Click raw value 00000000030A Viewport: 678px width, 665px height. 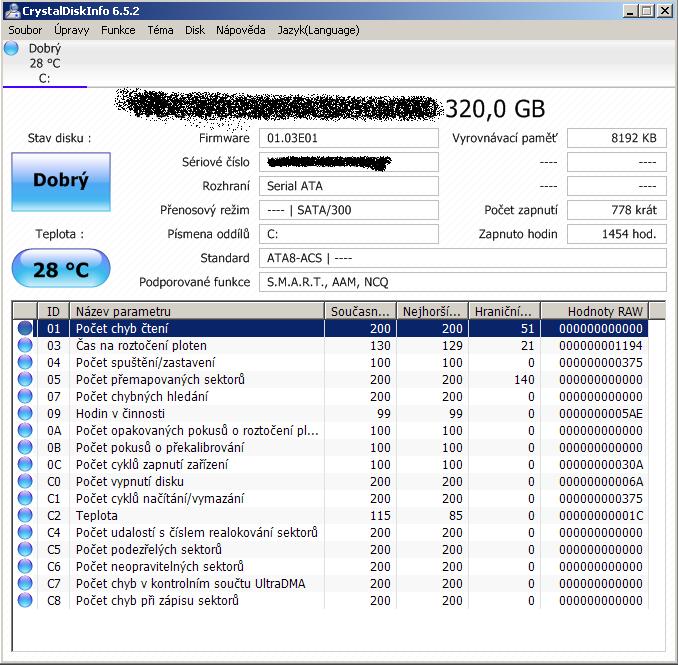point(601,464)
